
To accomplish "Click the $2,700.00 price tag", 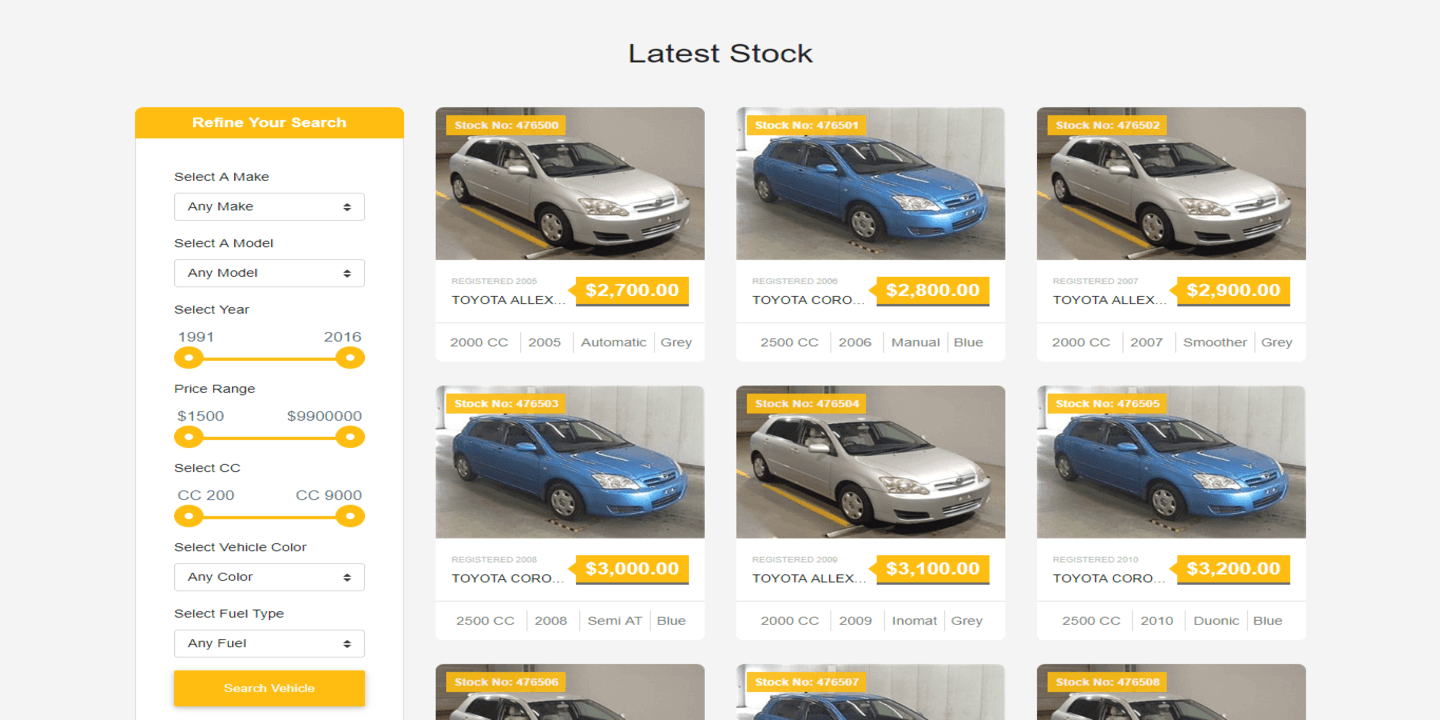I will (632, 291).
